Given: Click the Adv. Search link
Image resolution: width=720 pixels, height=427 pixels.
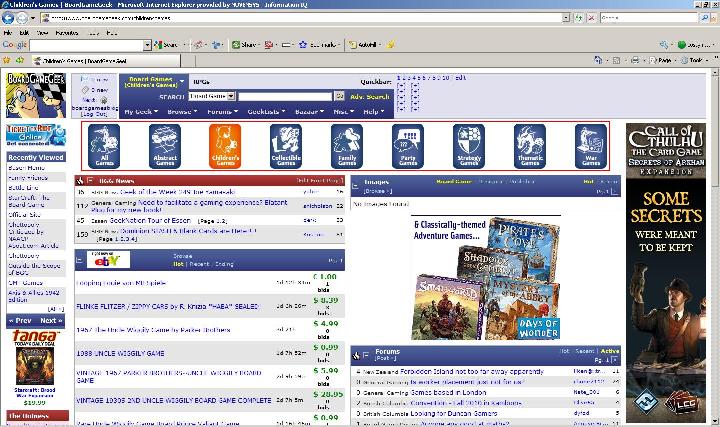Looking at the screenshot, I should pyautogui.click(x=370, y=96).
